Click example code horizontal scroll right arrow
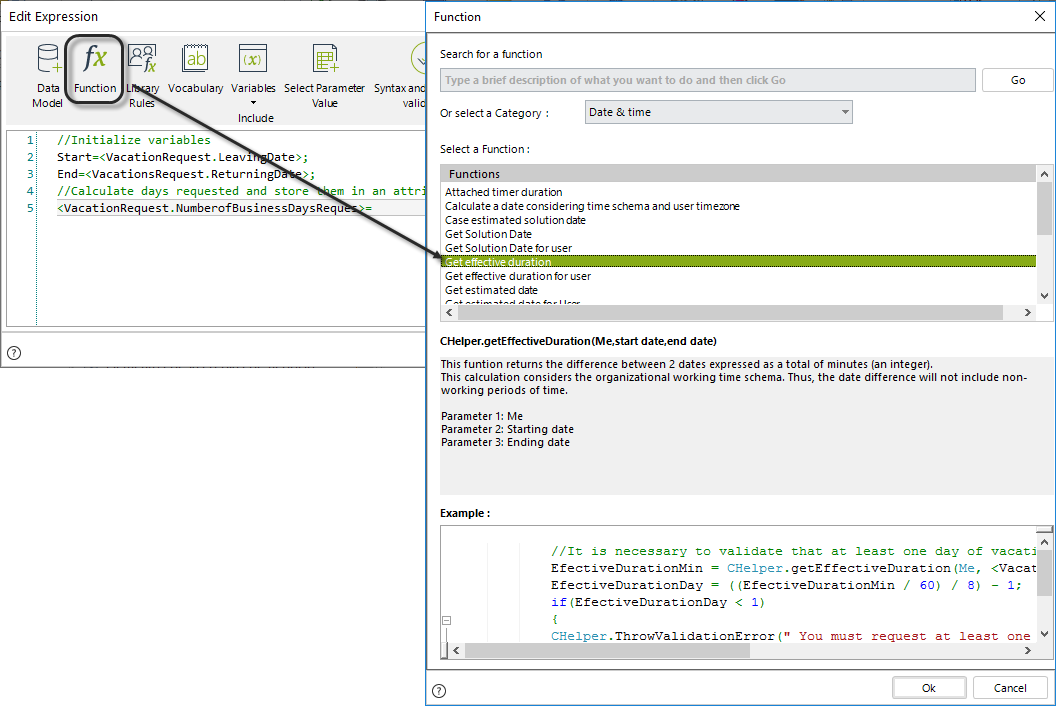Viewport: 1056px width, 706px height. click(1028, 651)
